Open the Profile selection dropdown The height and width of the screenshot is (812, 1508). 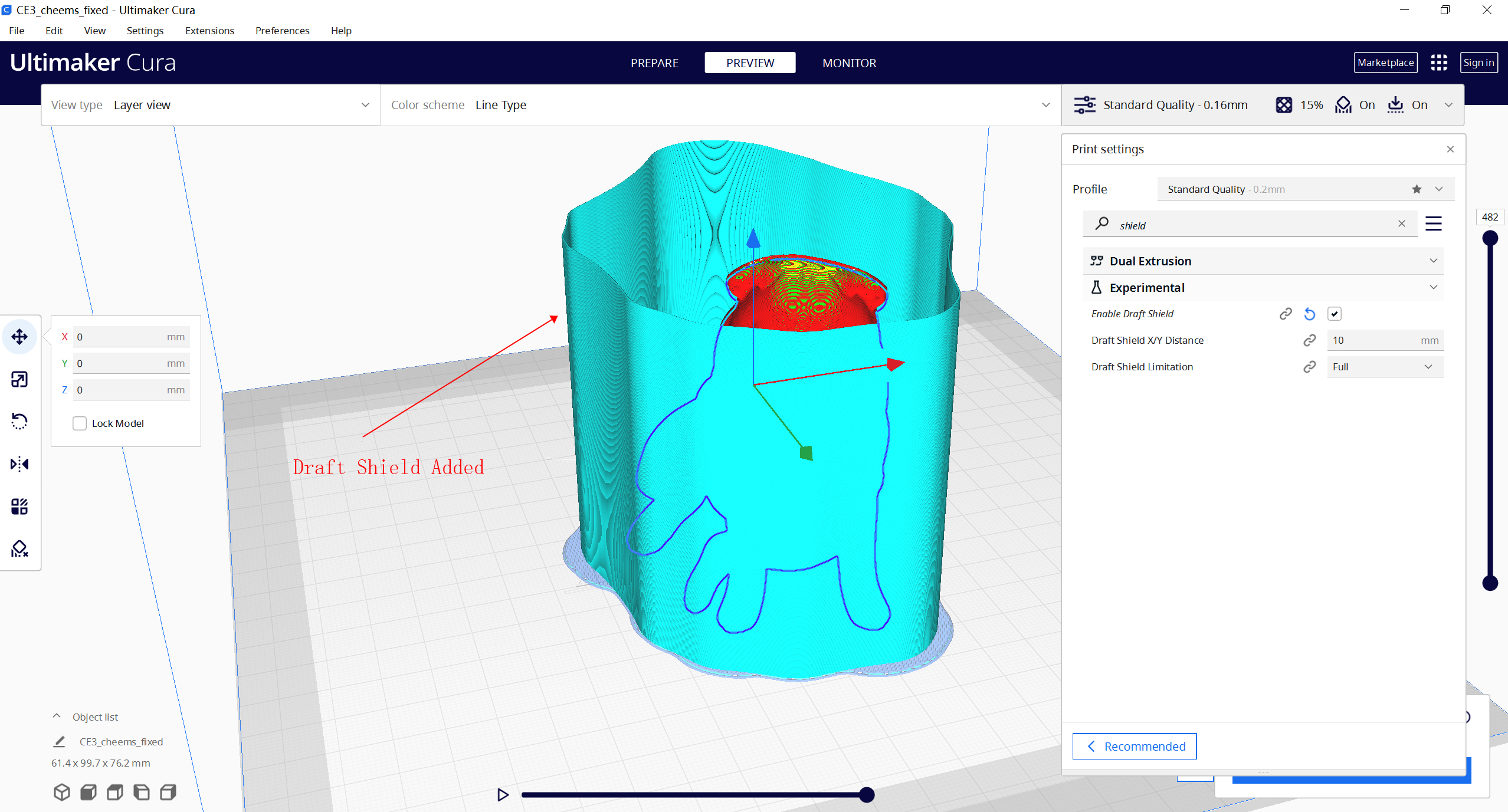tap(1306, 189)
